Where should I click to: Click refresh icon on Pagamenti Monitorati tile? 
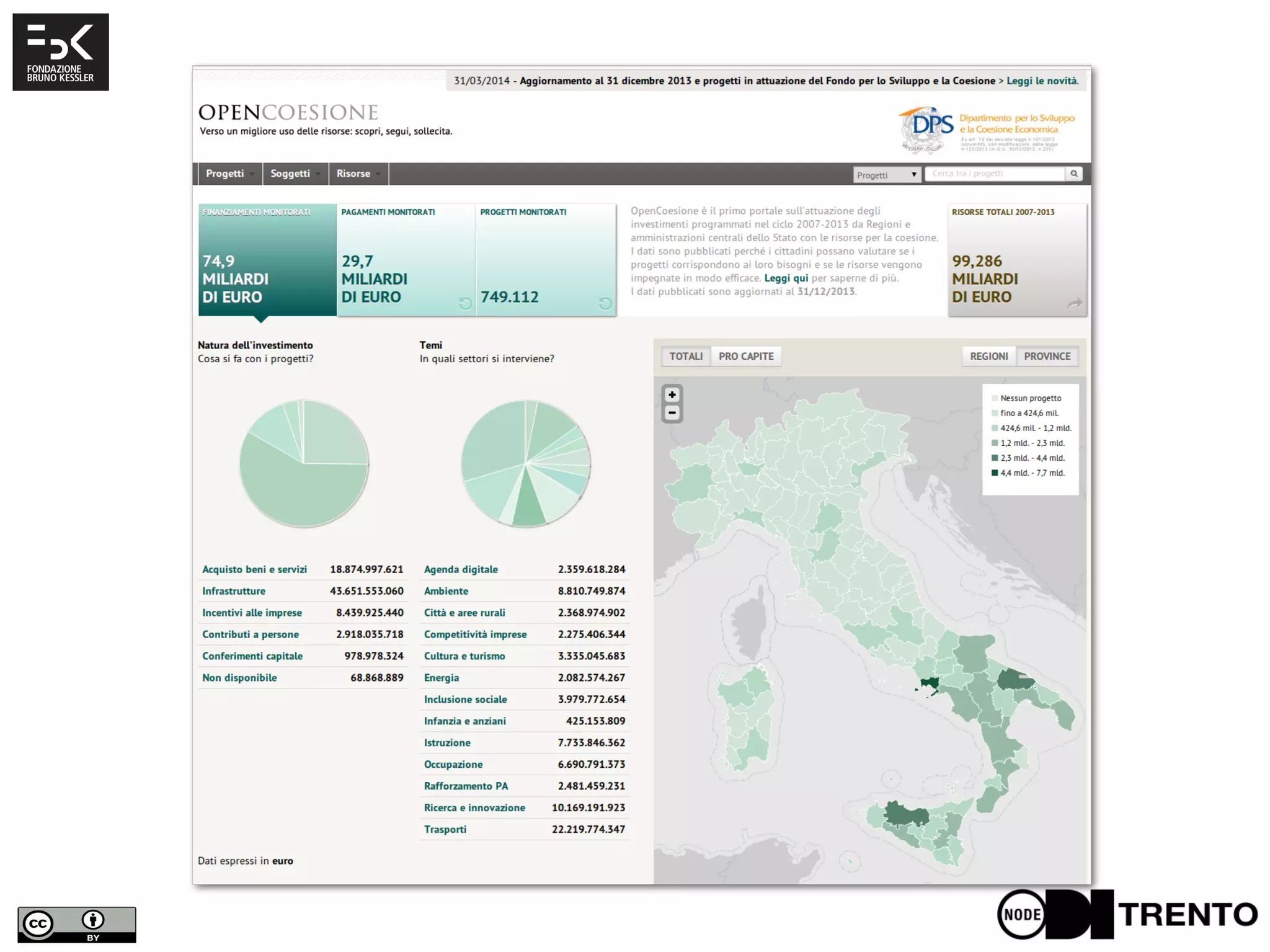tap(465, 303)
